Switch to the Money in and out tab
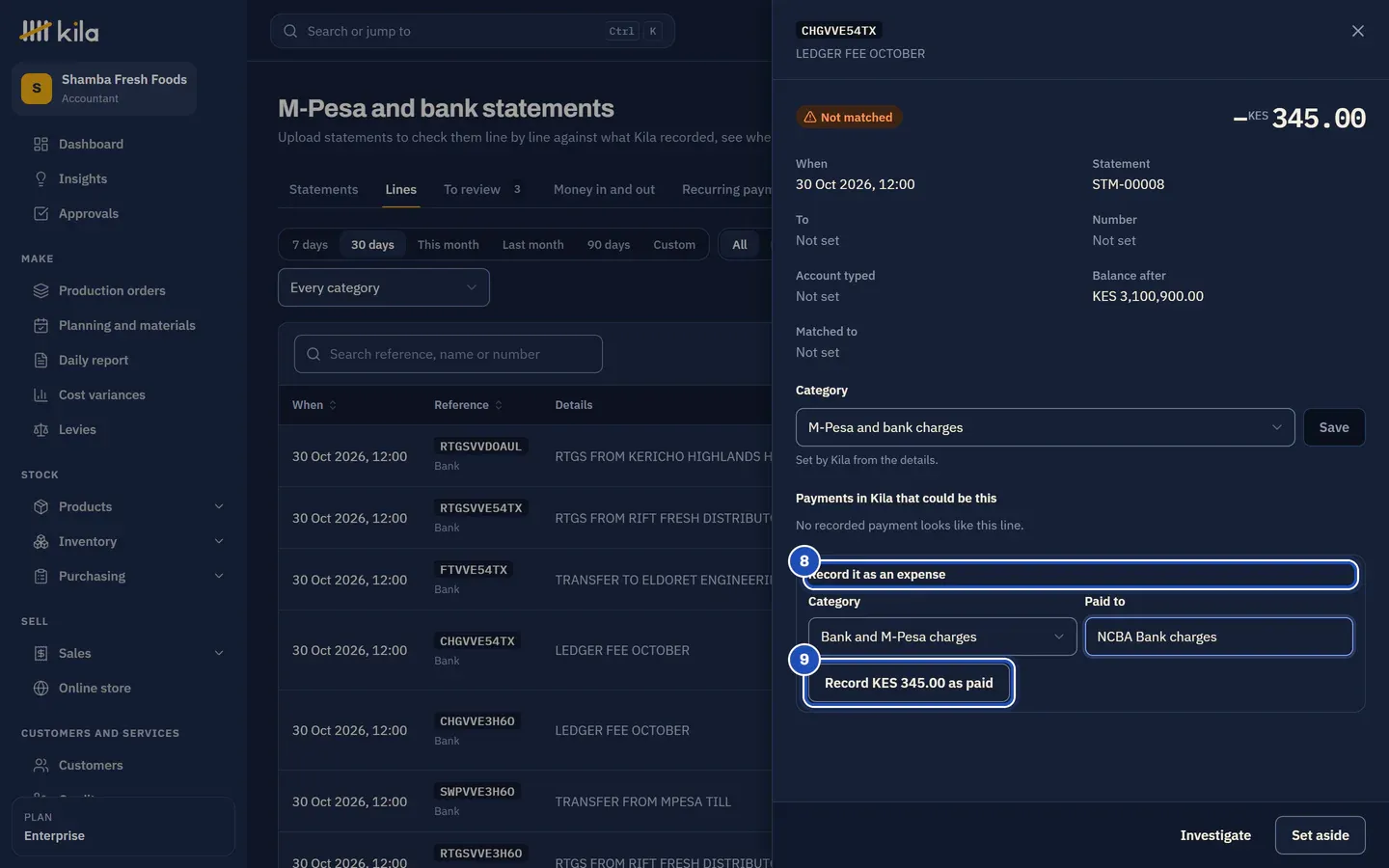The height and width of the screenshot is (868, 1389). click(x=604, y=190)
